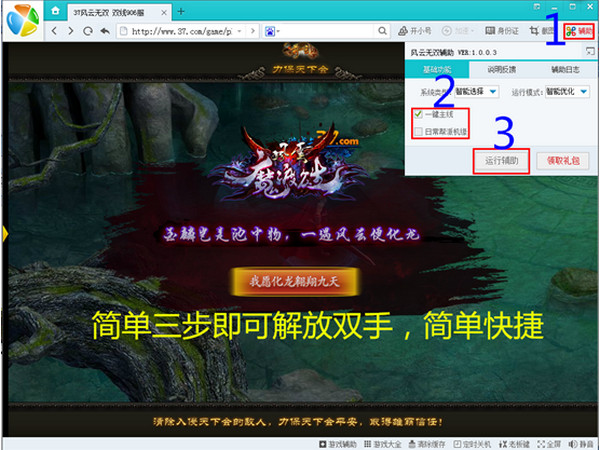Toggle 全屏 fullscreen in status bar
This screenshot has height=450, width=600.
point(549,444)
